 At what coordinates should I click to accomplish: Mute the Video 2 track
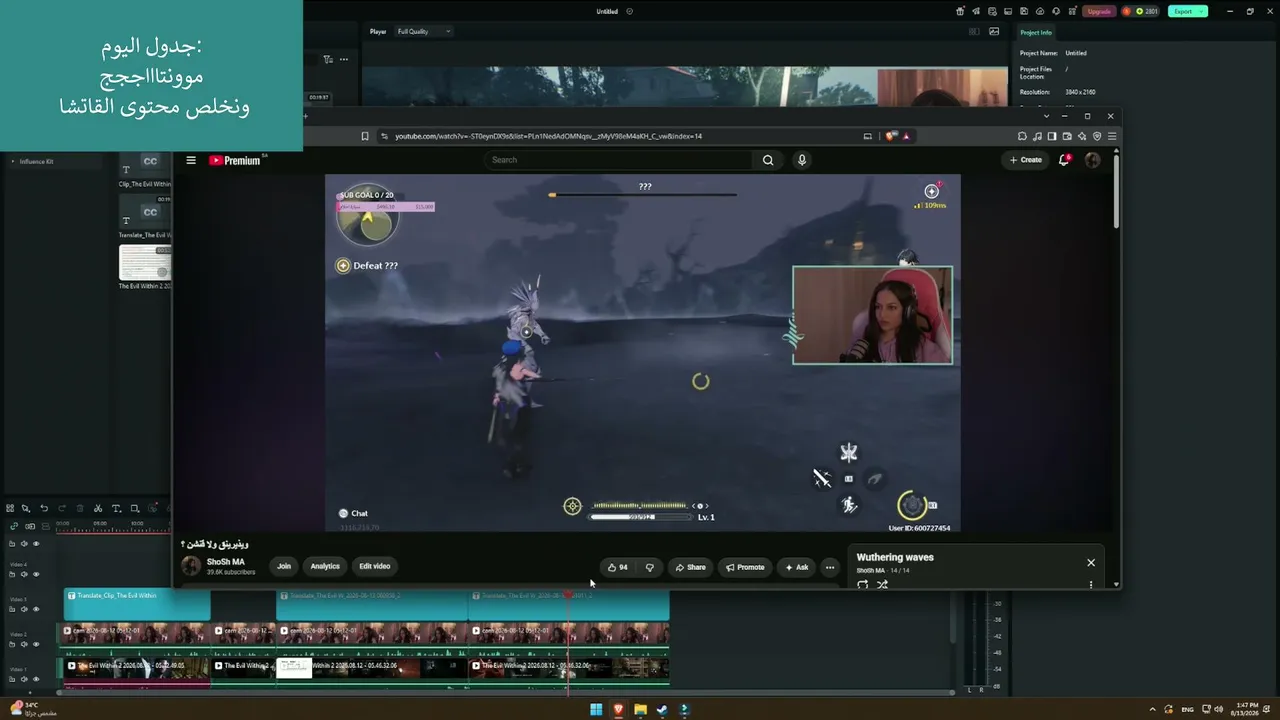(x=24, y=644)
